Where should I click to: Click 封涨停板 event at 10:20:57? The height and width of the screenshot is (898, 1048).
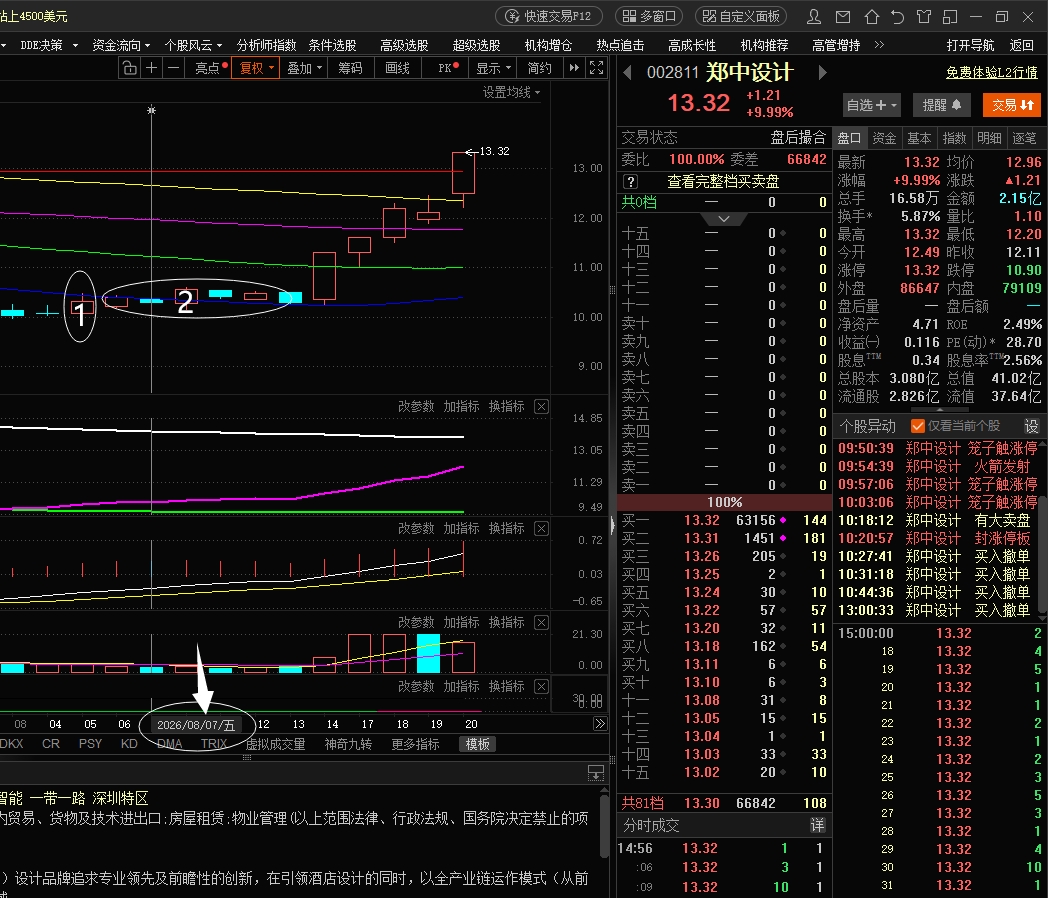pos(1002,539)
